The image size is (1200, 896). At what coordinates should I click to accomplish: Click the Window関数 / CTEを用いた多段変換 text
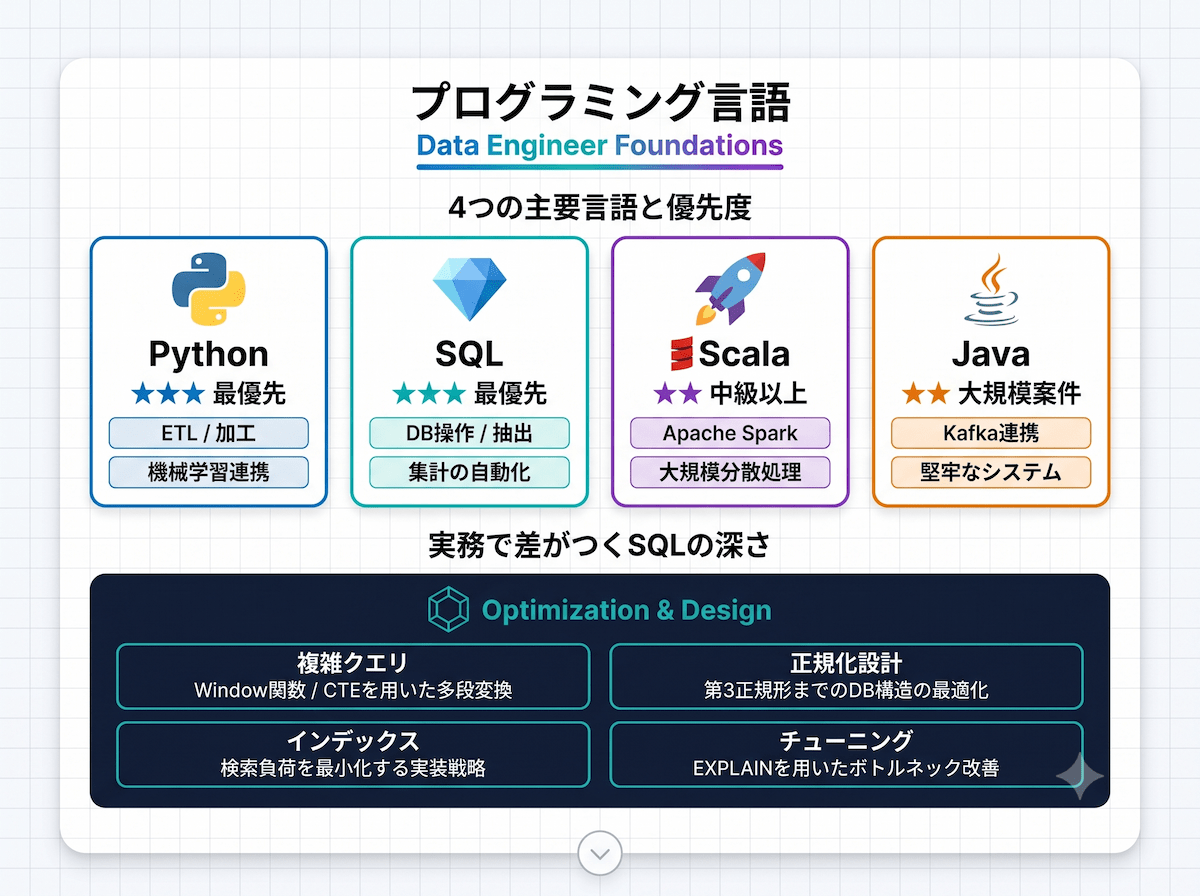(353, 690)
